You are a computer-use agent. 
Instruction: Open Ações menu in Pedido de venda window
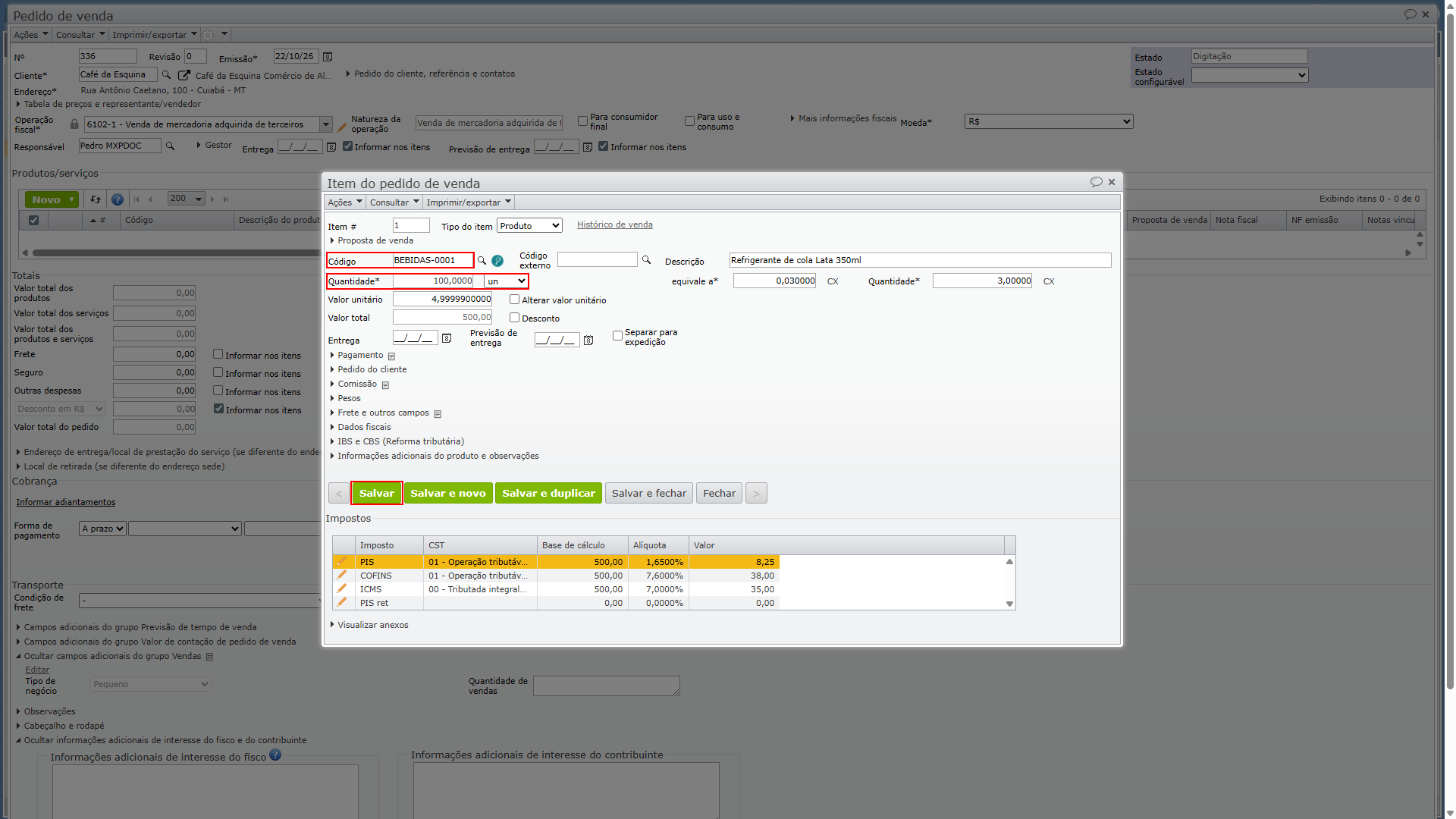point(30,35)
